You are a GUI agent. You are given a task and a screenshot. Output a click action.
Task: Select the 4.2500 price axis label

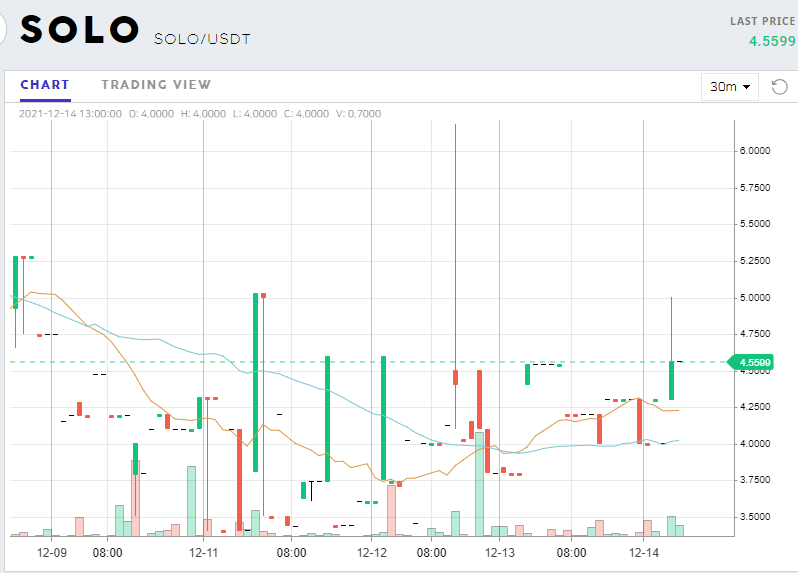[755, 407]
